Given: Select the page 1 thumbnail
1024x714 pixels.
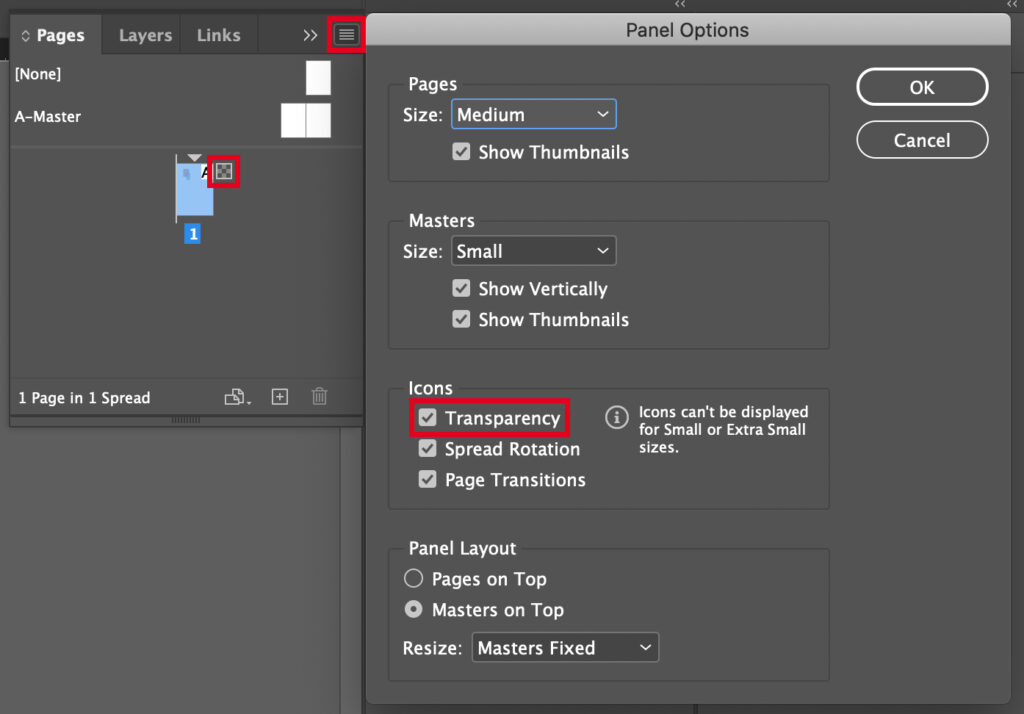Looking at the screenshot, I should click(x=193, y=190).
